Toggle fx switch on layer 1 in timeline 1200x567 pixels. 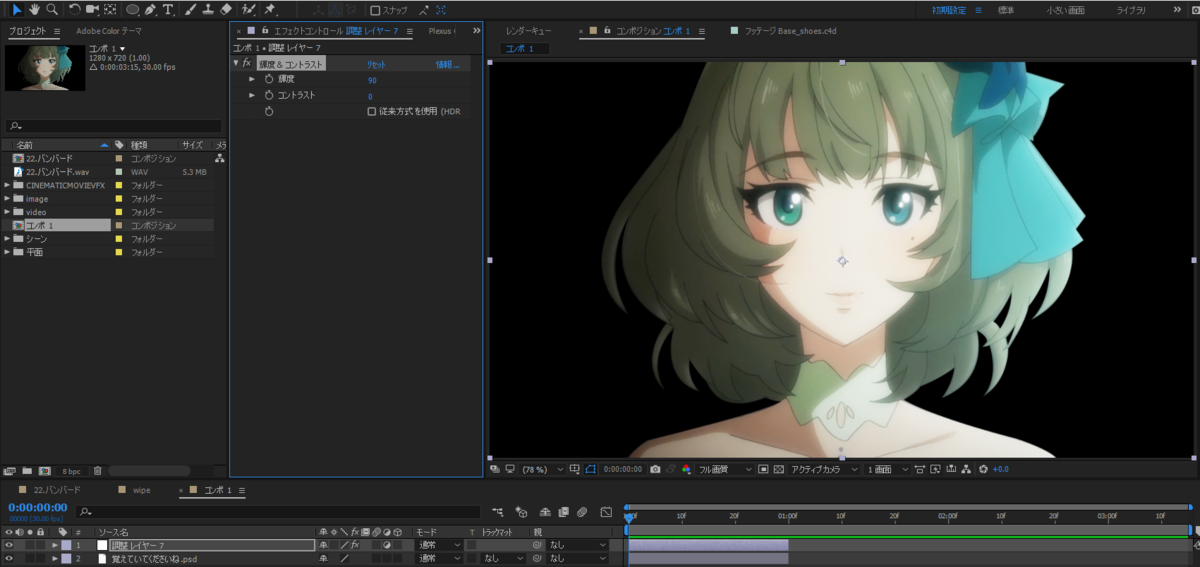coord(354,545)
